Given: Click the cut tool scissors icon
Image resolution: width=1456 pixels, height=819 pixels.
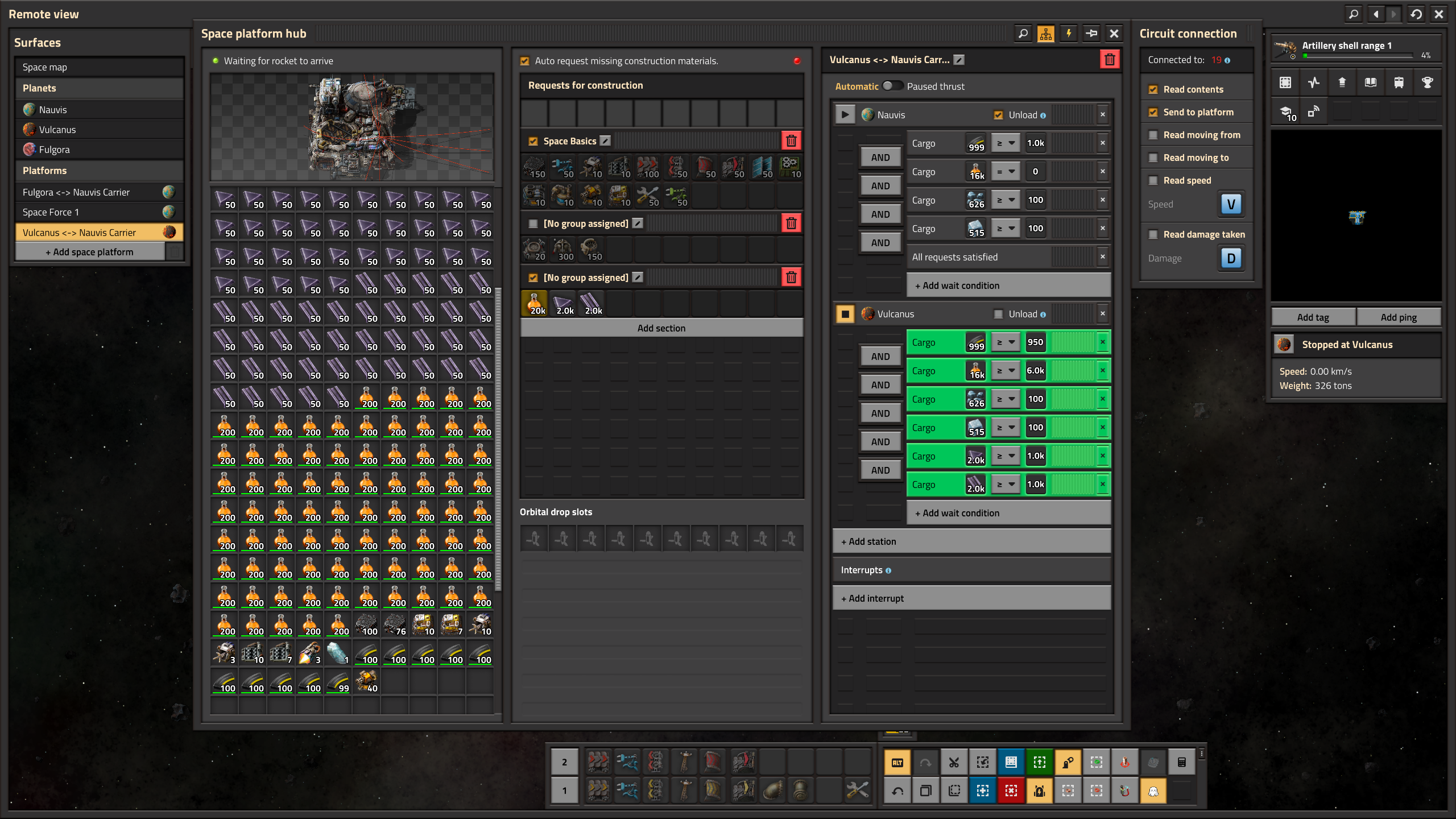Looking at the screenshot, I should (954, 762).
